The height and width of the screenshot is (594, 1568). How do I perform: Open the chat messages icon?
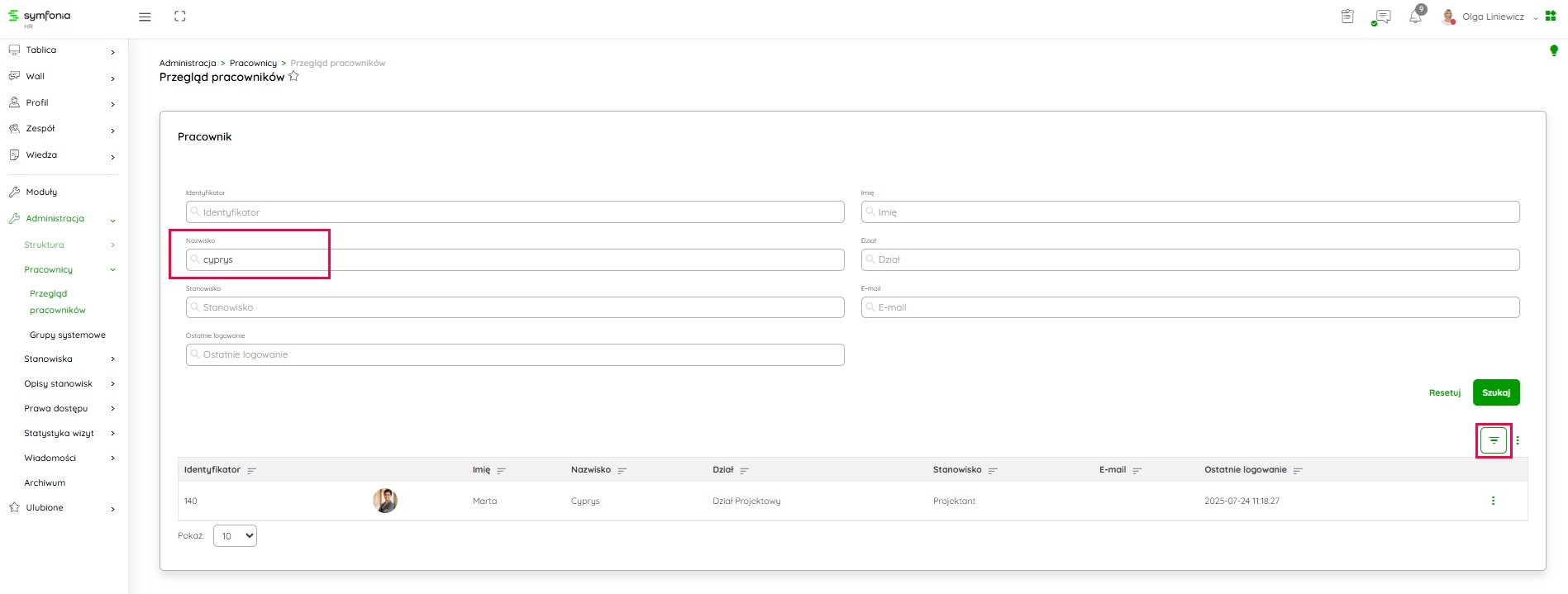pos(1381,17)
